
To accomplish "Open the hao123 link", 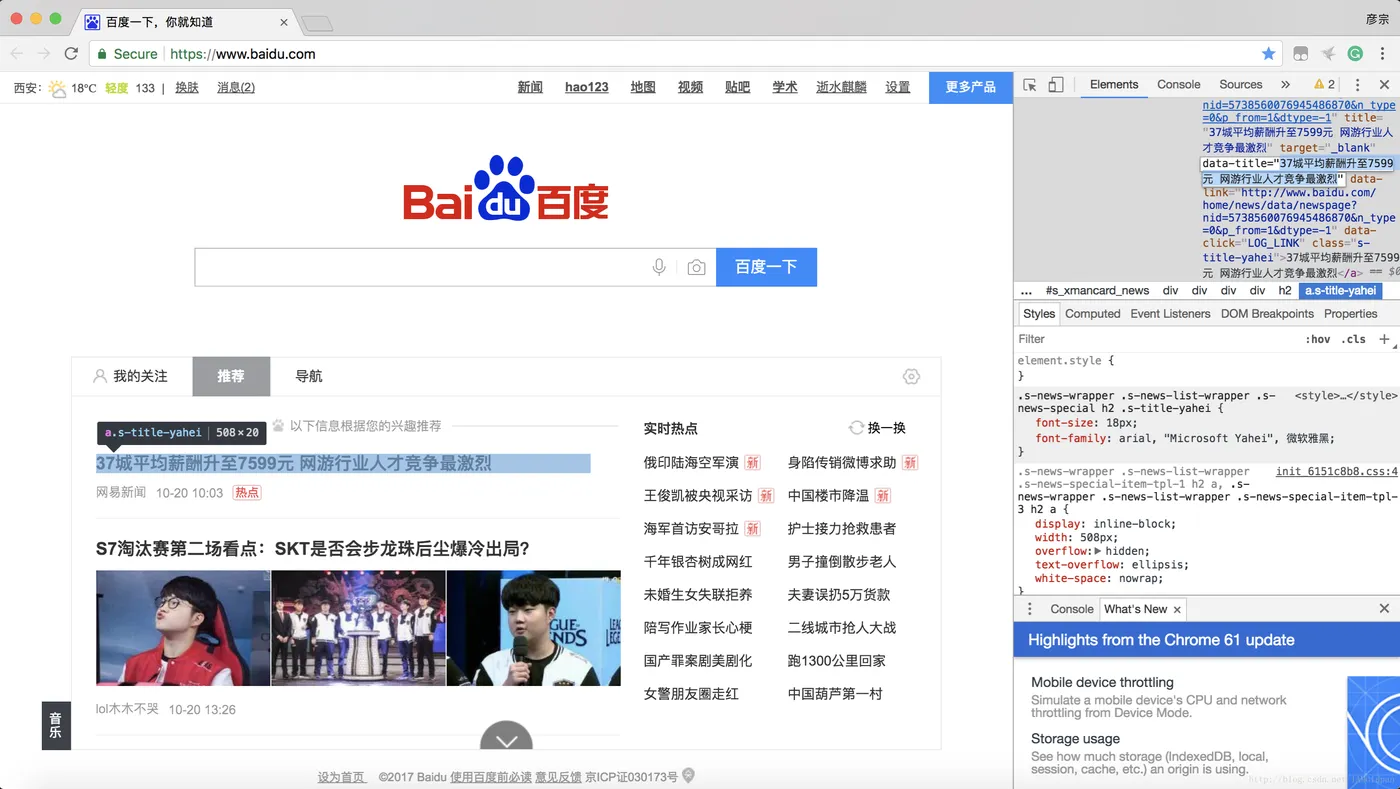I will 586,88.
